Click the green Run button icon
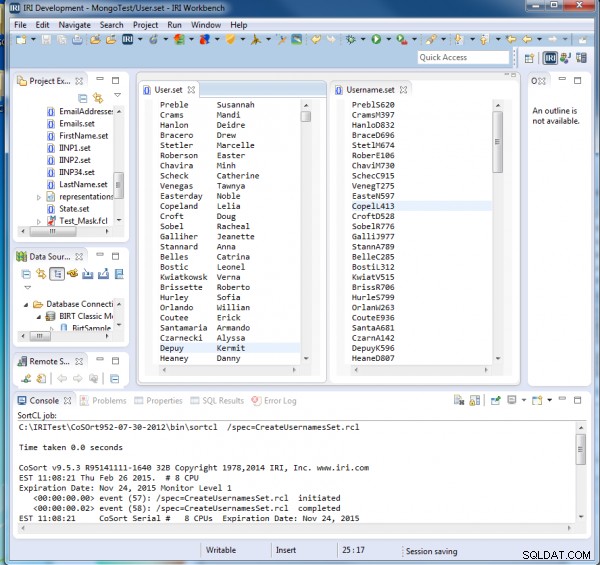Viewport: 600px width, 565px height. [376, 39]
